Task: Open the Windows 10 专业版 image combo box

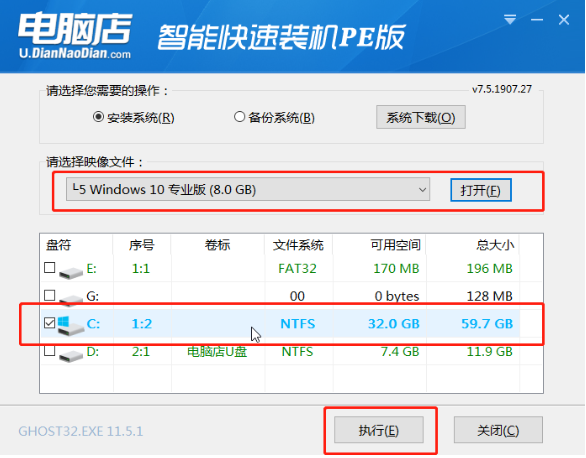Action: pyautogui.click(x=248, y=189)
